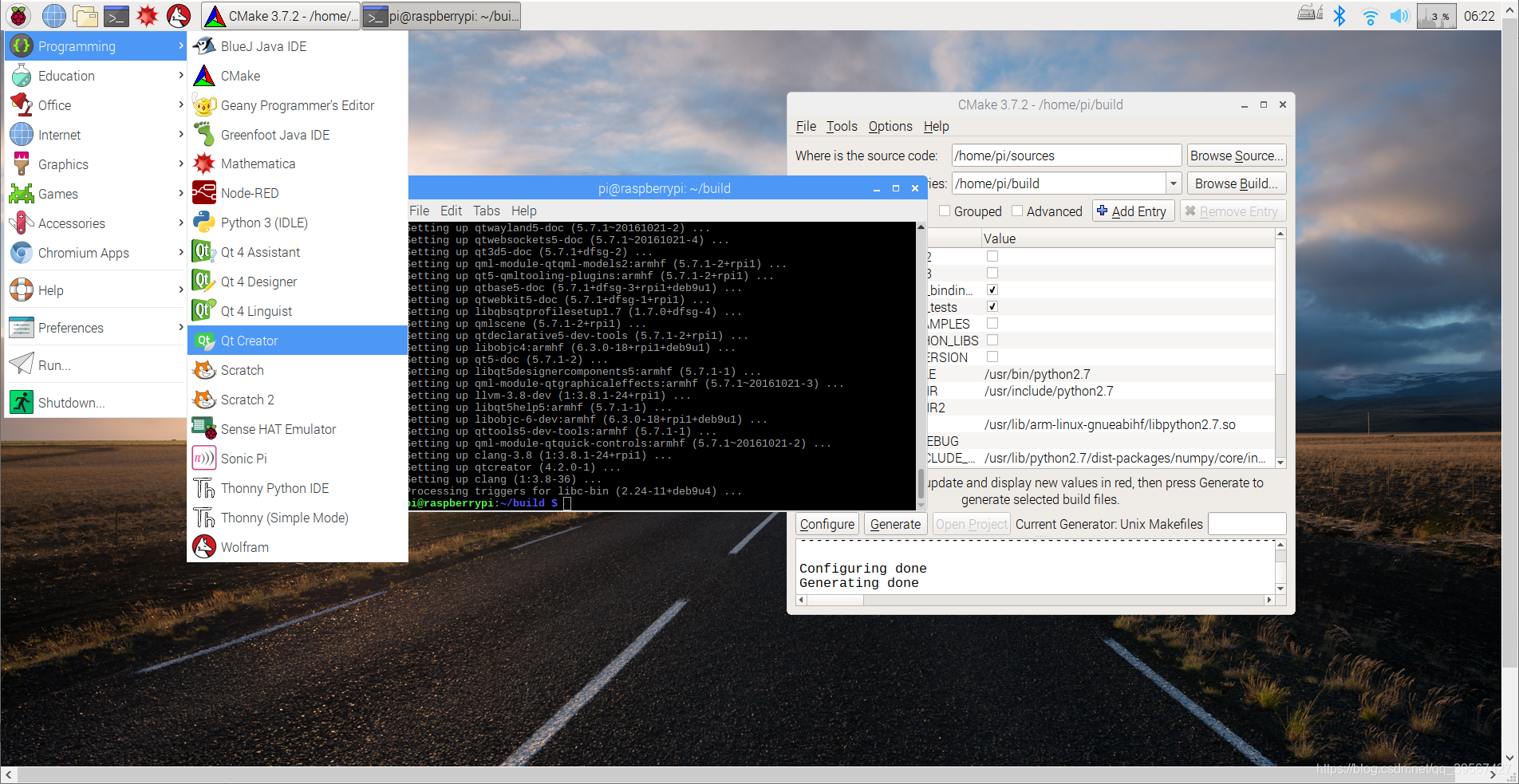The width and height of the screenshot is (1519, 784).
Task: Launch the web browser globe icon in panel
Action: tap(54, 15)
